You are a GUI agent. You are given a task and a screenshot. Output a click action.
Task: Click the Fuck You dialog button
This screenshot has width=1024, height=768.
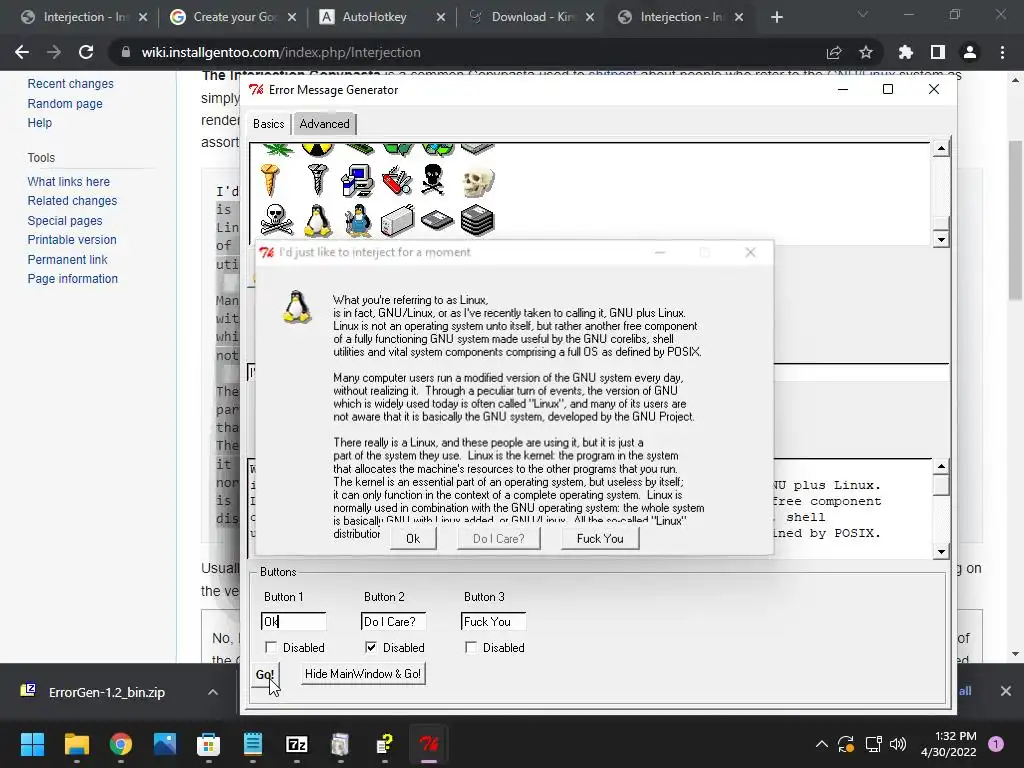pos(600,539)
